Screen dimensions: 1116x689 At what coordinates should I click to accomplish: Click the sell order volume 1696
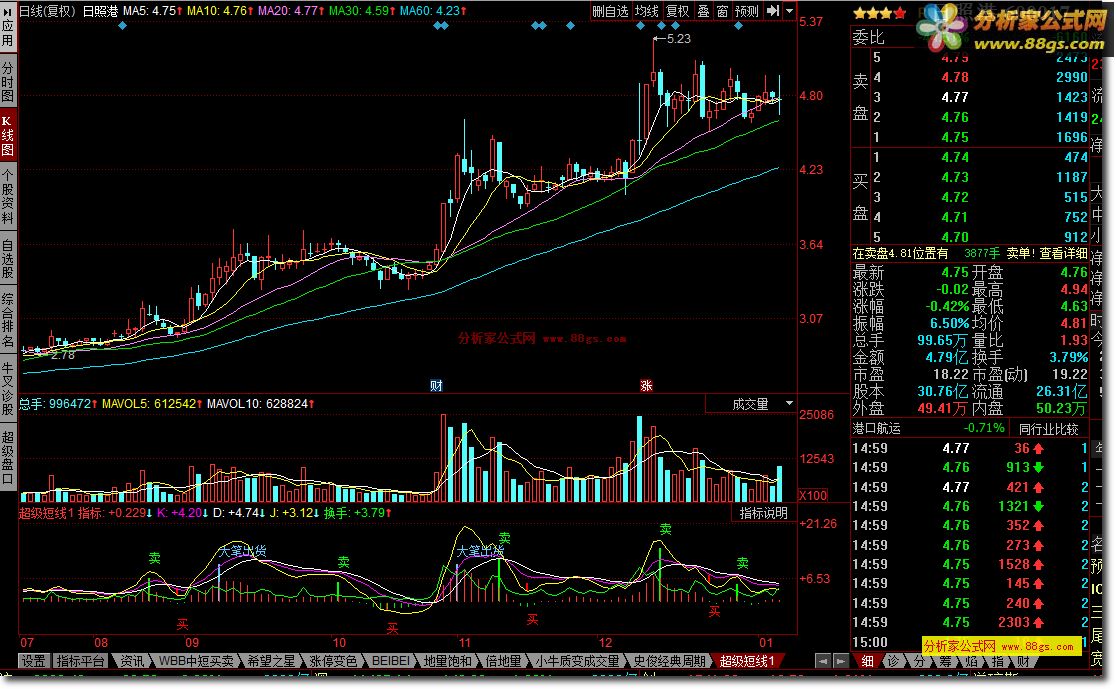coord(1071,137)
